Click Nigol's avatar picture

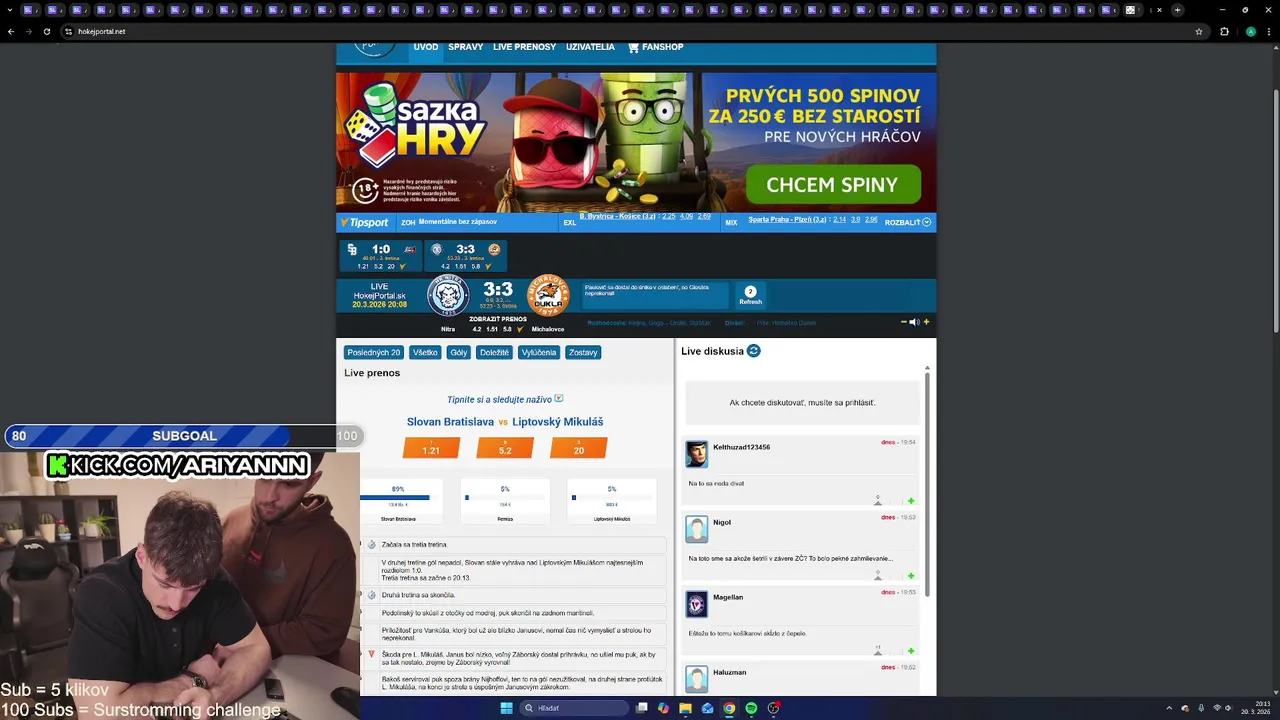pyautogui.click(x=696, y=529)
